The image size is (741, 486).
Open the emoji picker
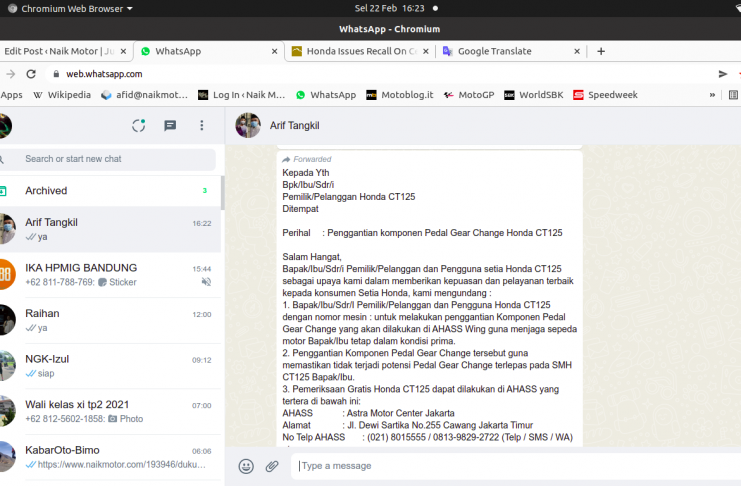[246, 466]
